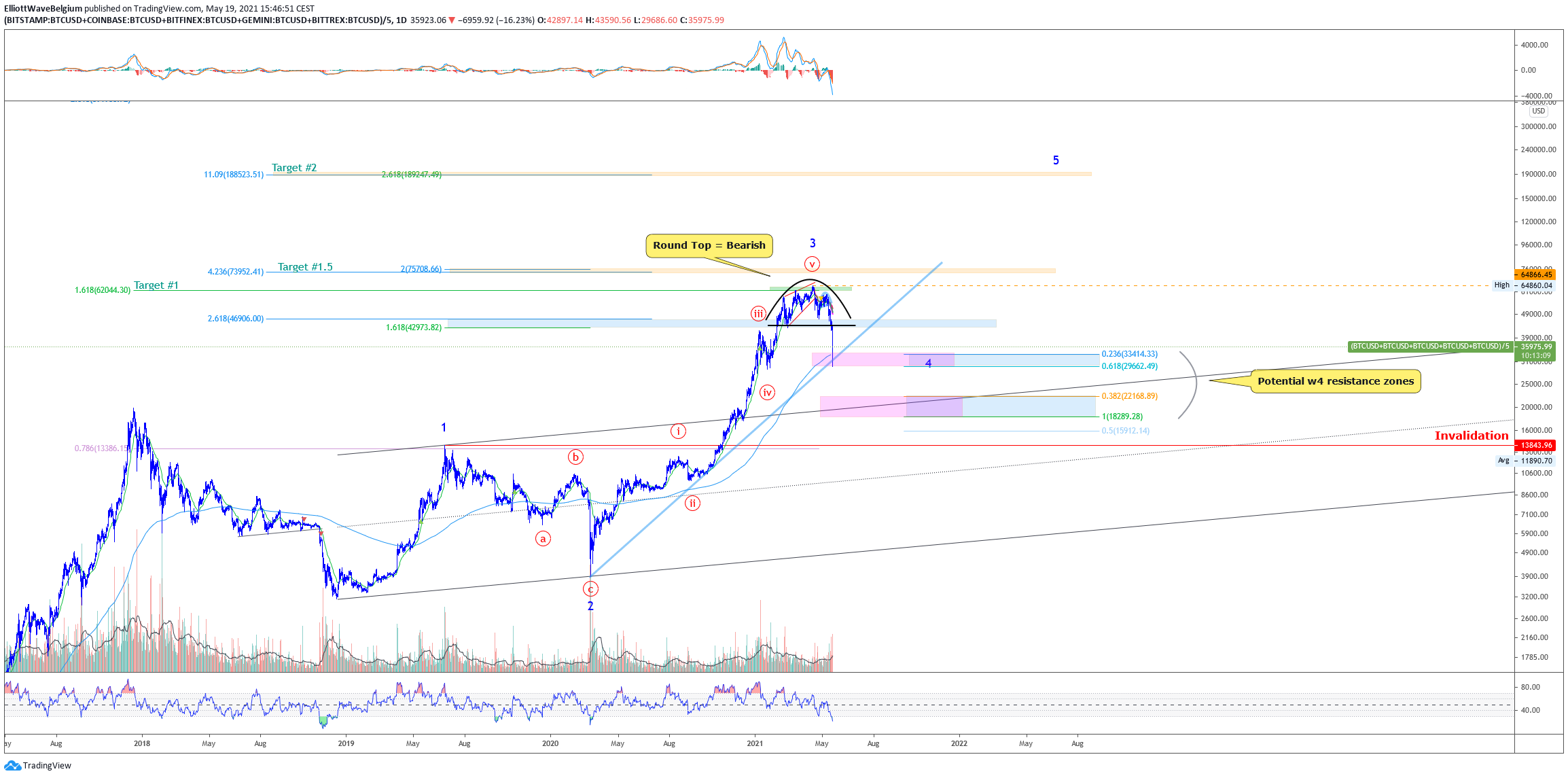This screenshot has width=1568, height=778.
Task: Click the 1.618(62044.30) Fibonacci label
Action: 103,290
